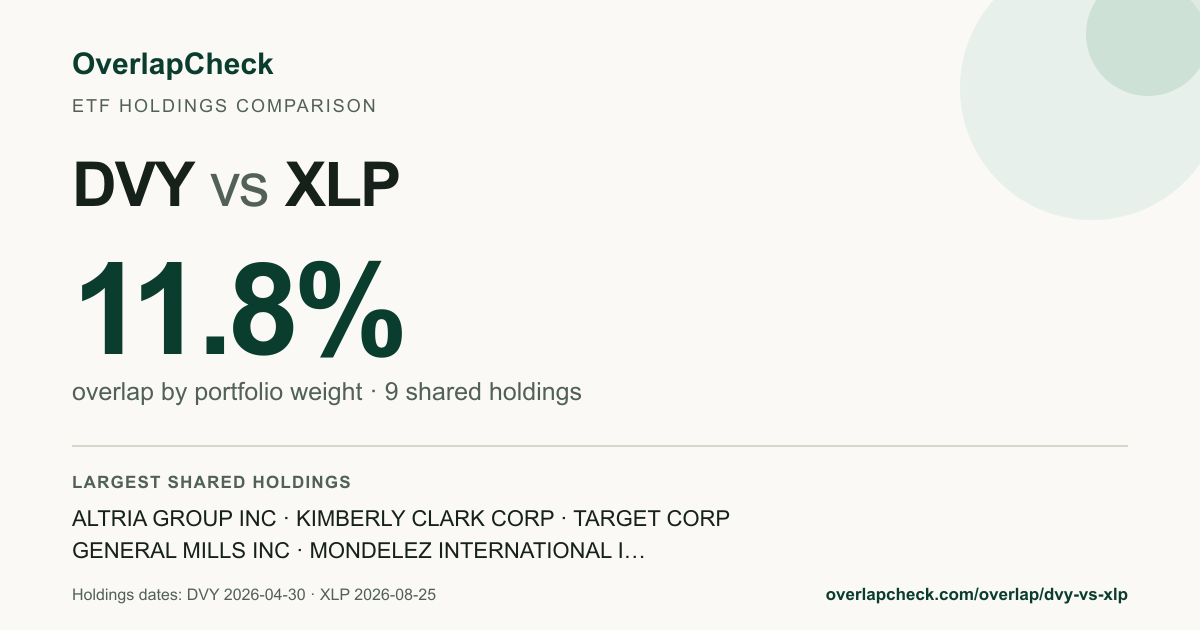Select KIMBERLY CLARK CORP holding
Screen dimensions: 1200x630
(x=425, y=519)
